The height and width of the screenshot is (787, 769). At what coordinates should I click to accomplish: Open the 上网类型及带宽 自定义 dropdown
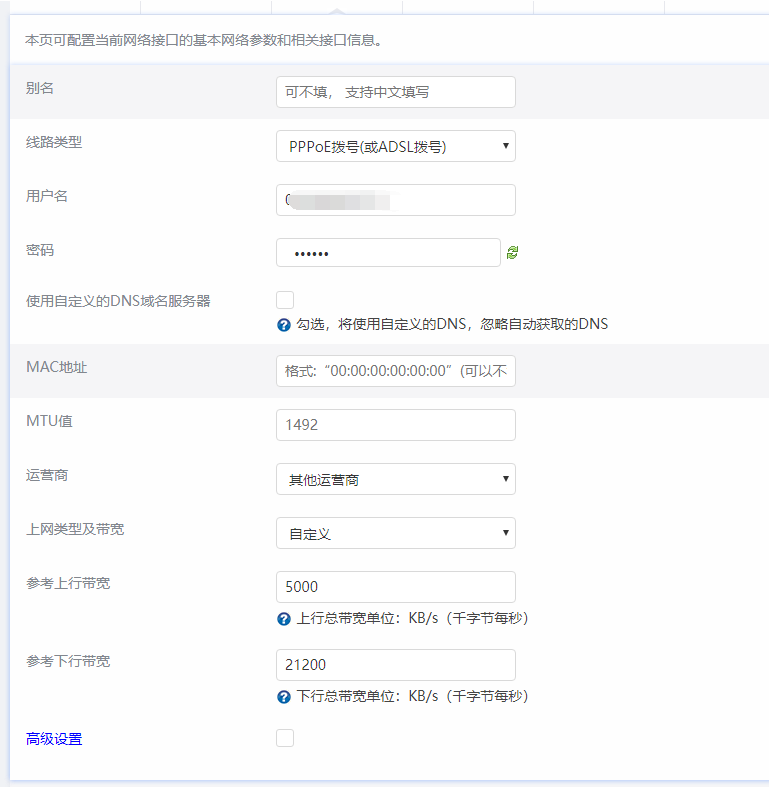(395, 533)
